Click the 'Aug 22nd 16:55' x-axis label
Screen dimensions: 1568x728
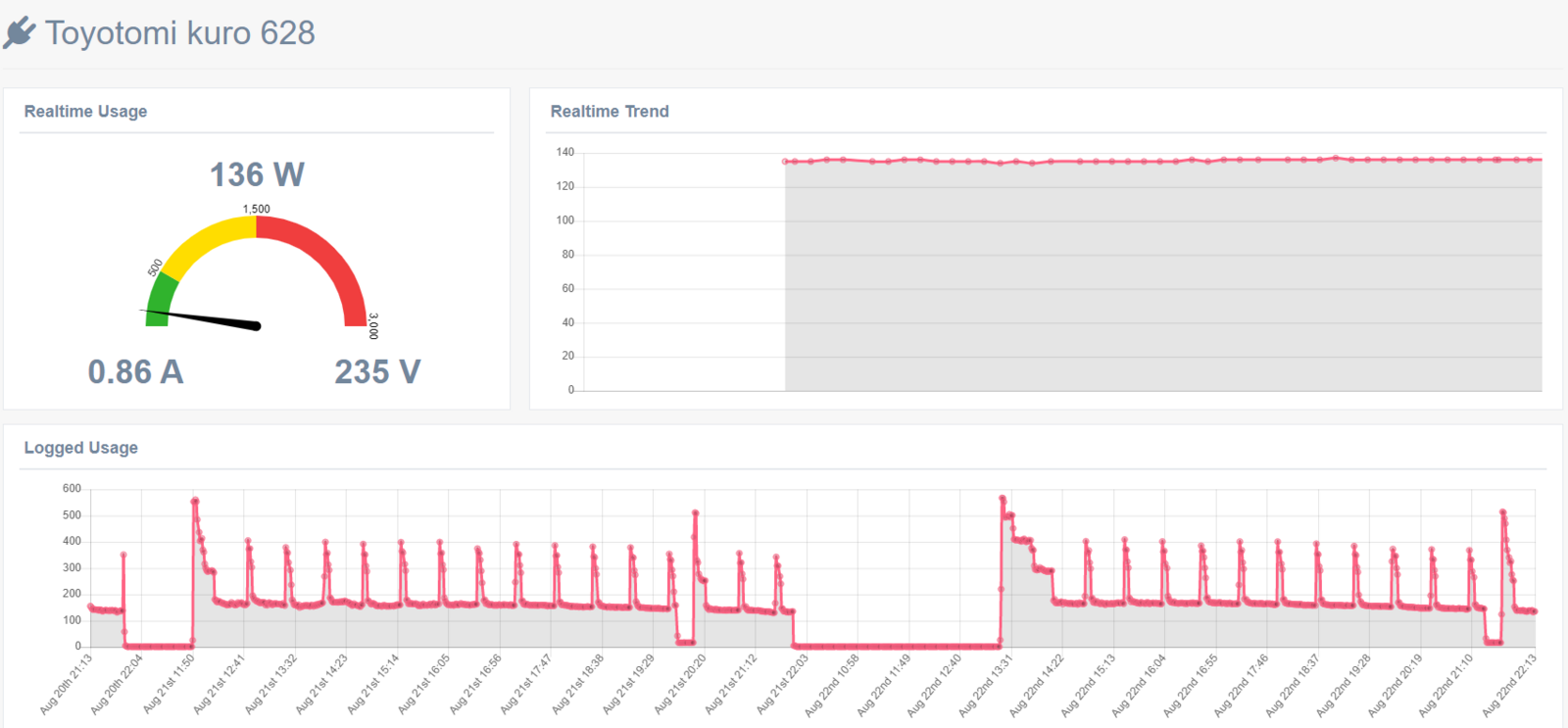(x=1192, y=684)
